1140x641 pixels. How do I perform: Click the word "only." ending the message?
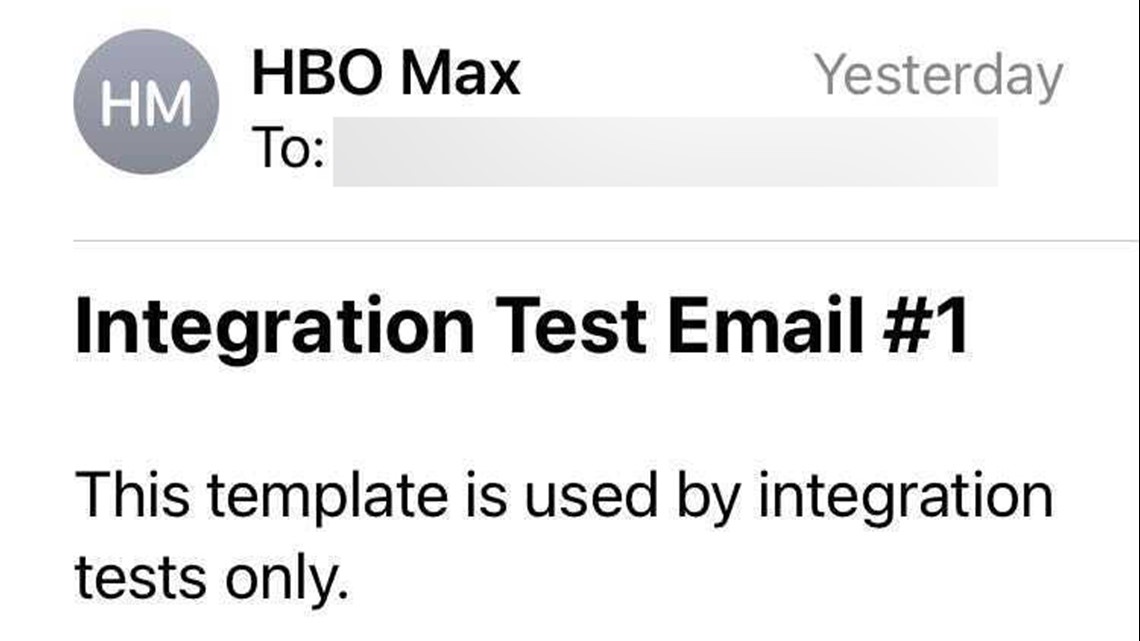(287, 578)
